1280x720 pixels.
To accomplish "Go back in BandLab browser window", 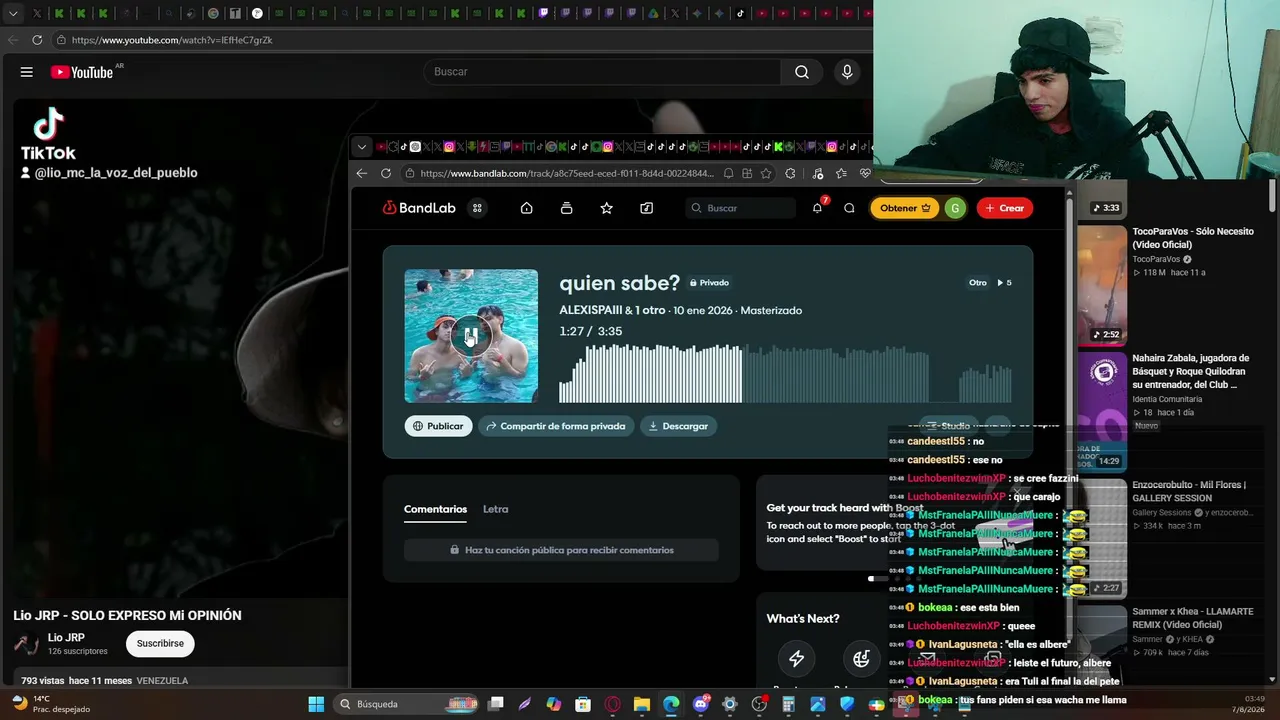I will [x=362, y=173].
